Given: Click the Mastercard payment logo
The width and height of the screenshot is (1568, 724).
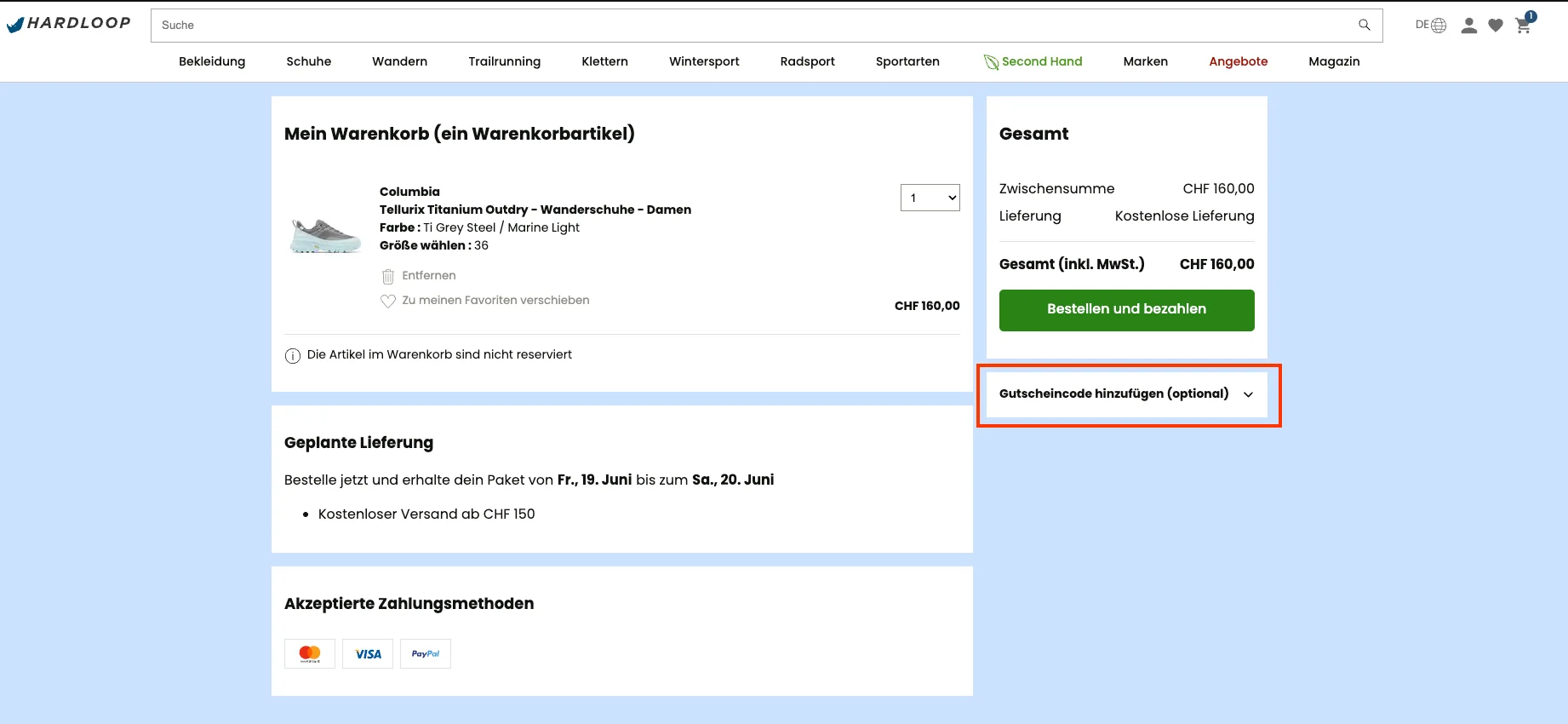Looking at the screenshot, I should point(310,654).
